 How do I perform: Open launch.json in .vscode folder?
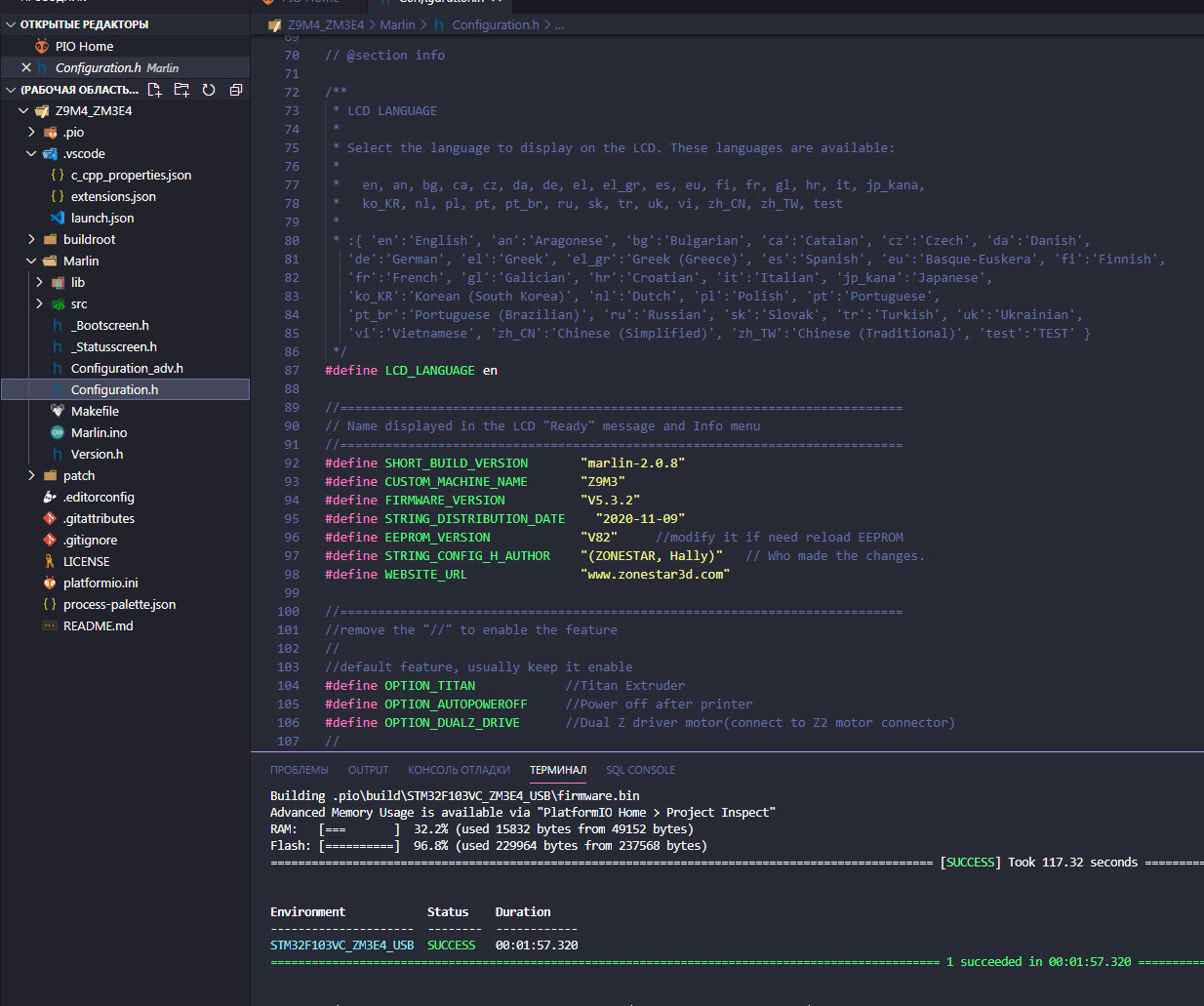pos(101,218)
